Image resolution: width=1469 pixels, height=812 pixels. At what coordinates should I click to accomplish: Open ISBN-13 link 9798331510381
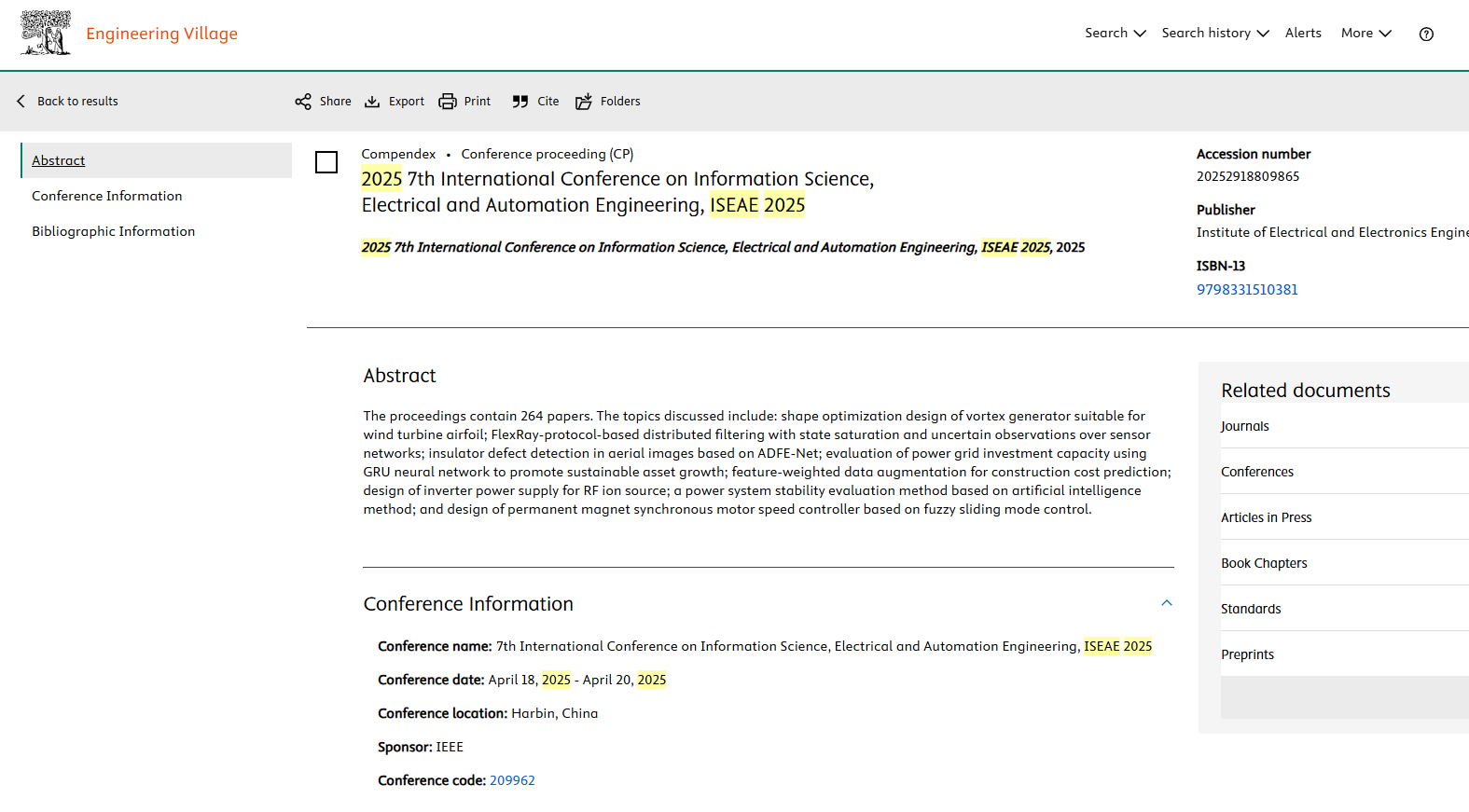(1247, 290)
